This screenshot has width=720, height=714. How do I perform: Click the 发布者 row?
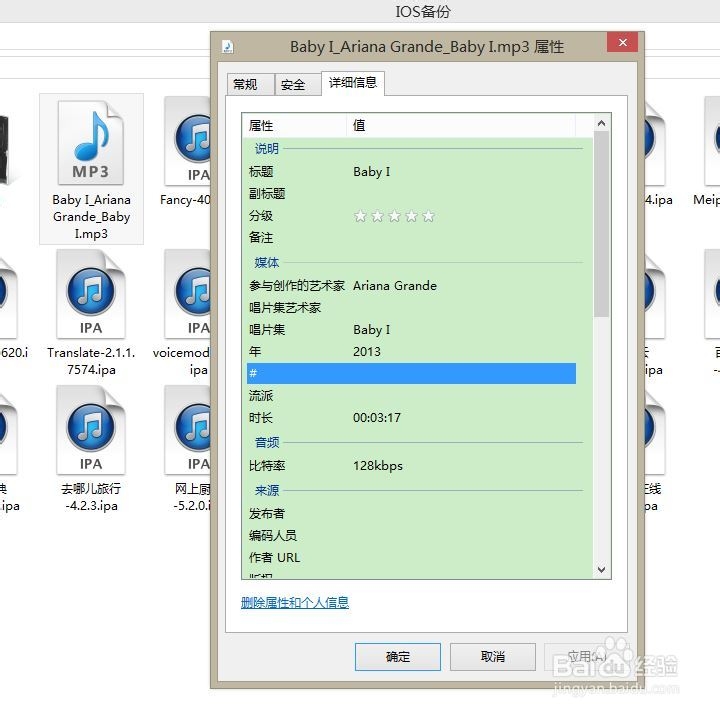coord(411,513)
